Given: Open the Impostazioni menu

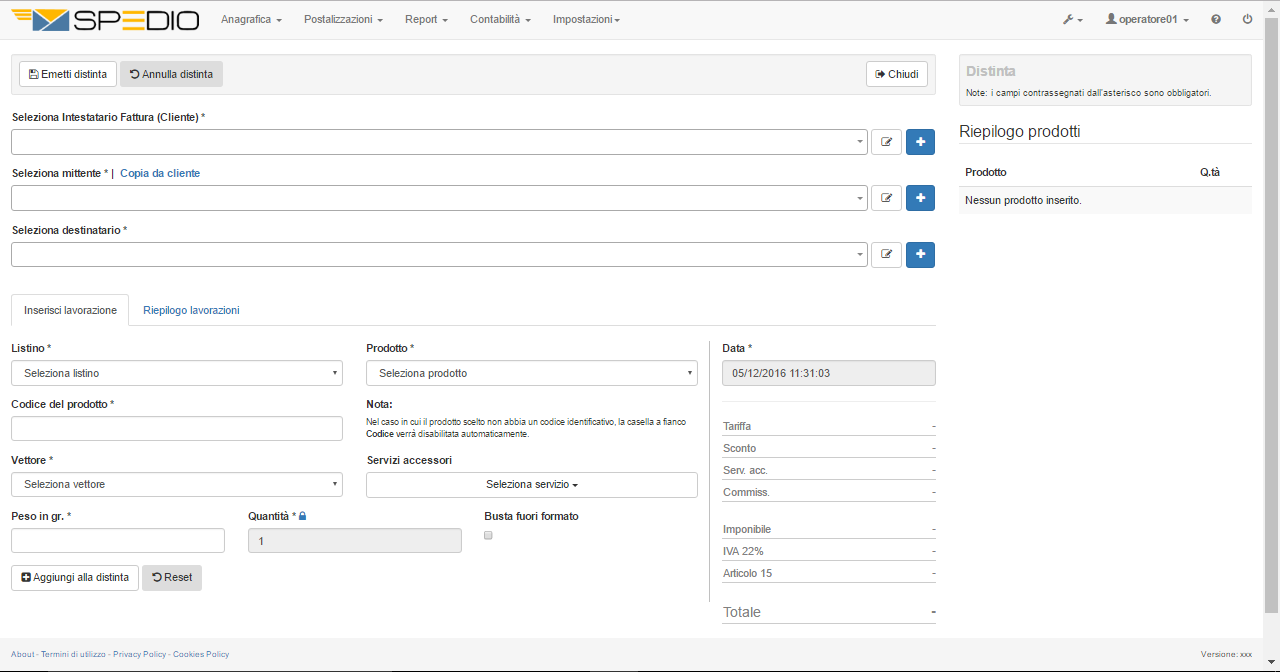Looking at the screenshot, I should 586,19.
